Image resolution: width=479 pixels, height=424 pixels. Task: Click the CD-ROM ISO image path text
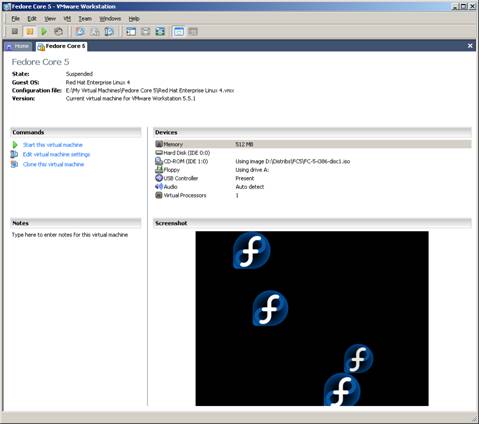pos(293,161)
